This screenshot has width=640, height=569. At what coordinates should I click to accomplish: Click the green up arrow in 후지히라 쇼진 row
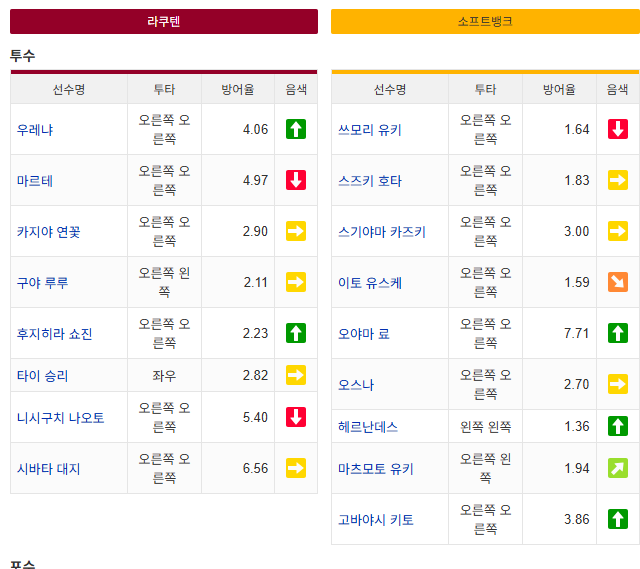(x=296, y=333)
